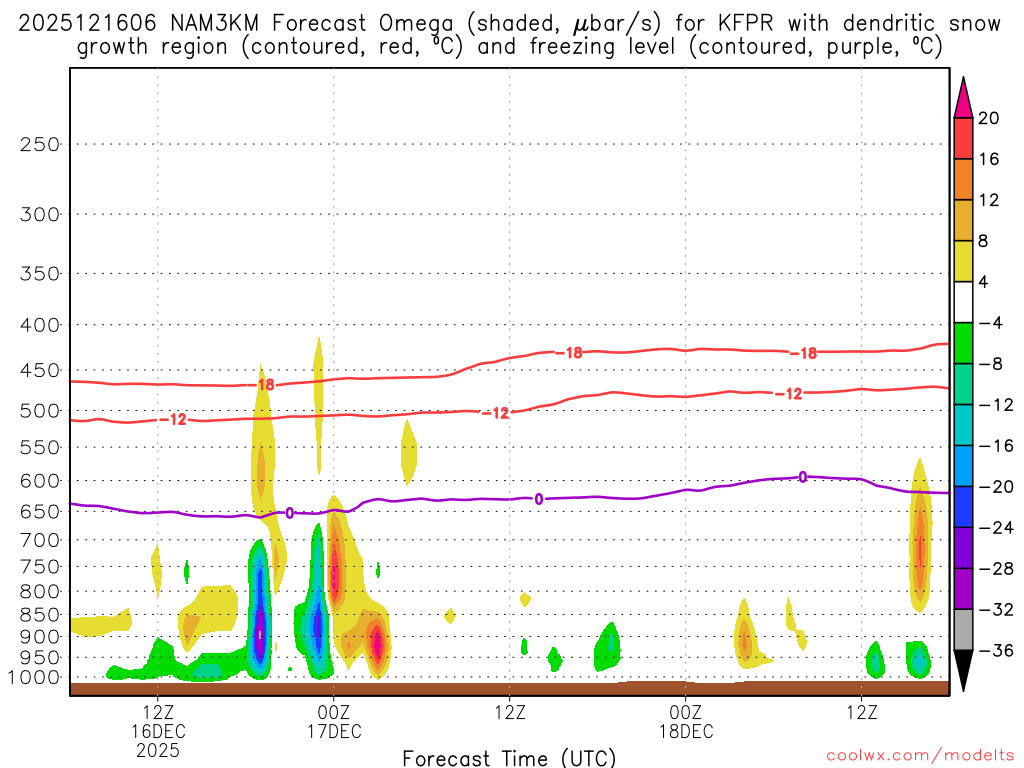Image resolution: width=1024 pixels, height=768 pixels.
Task: Click the coolwx.com/modelts link text
Action: pyautogui.click(x=920, y=756)
